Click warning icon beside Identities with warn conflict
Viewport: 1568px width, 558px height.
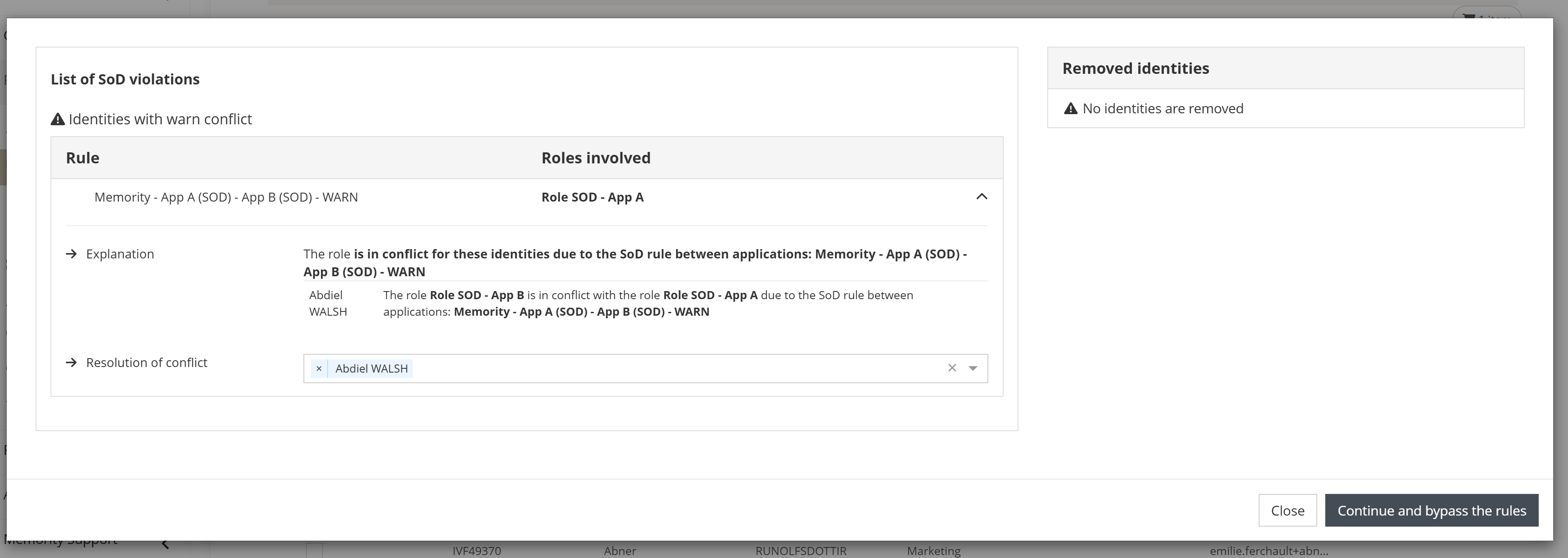point(58,119)
